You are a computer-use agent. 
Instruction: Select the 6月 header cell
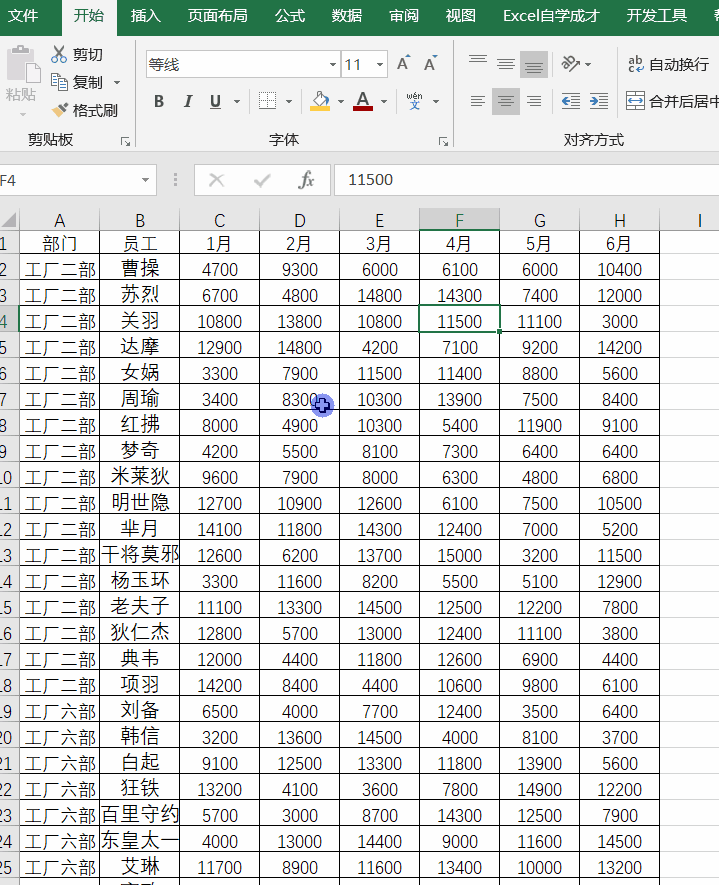coord(619,243)
